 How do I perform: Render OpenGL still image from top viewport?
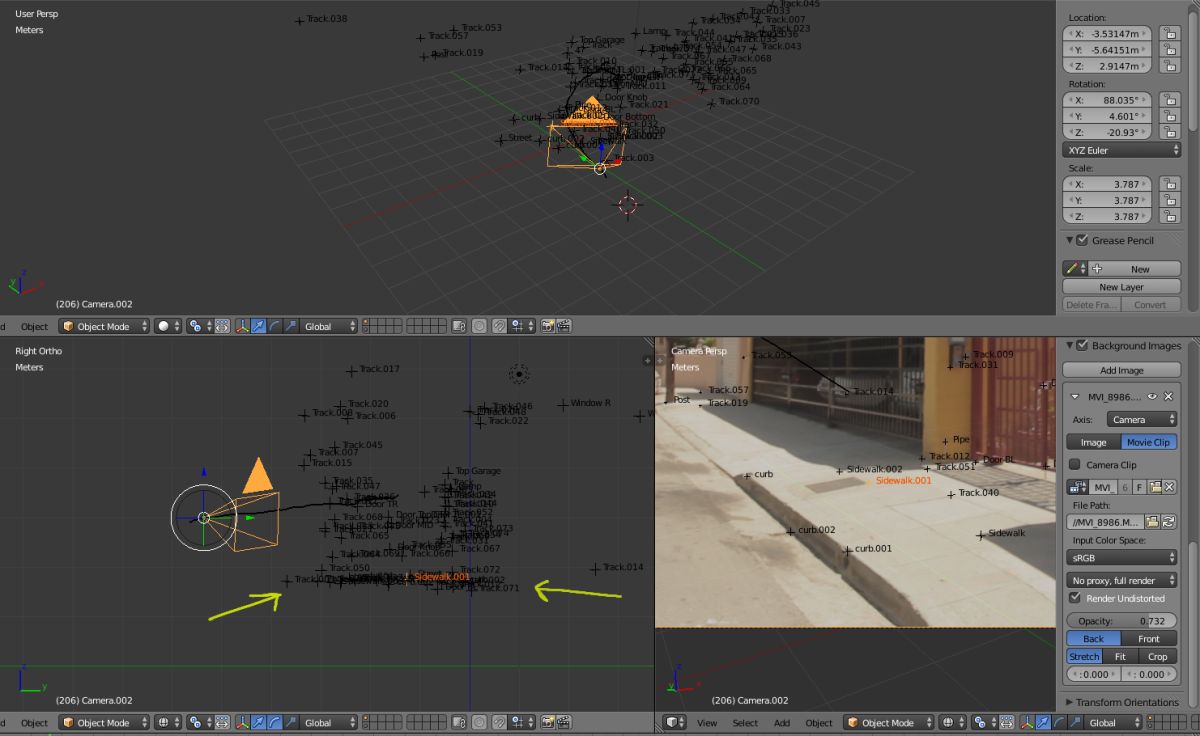[x=547, y=326]
